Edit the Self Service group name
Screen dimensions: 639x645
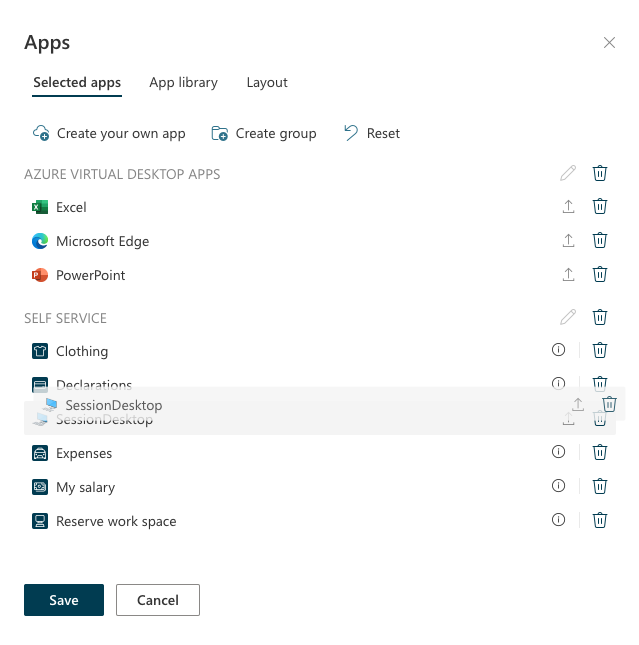(568, 317)
